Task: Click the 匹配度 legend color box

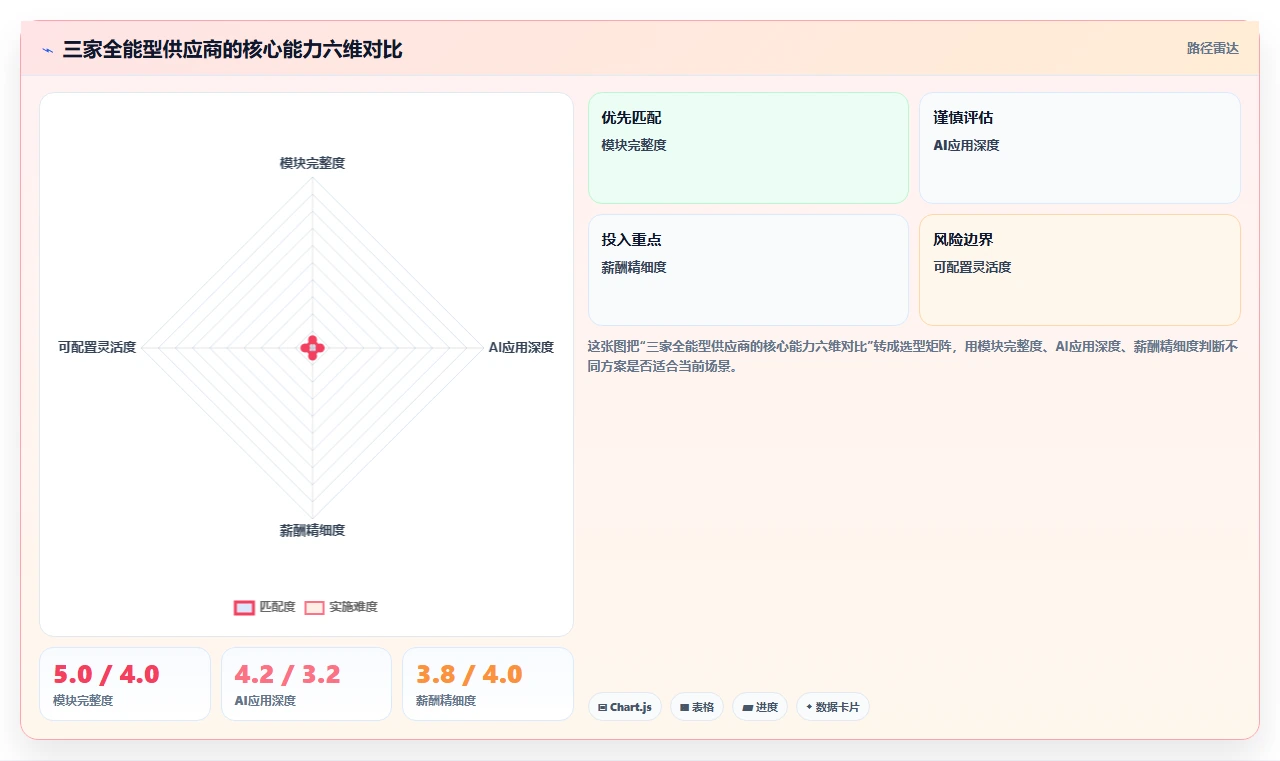Action: click(x=244, y=607)
